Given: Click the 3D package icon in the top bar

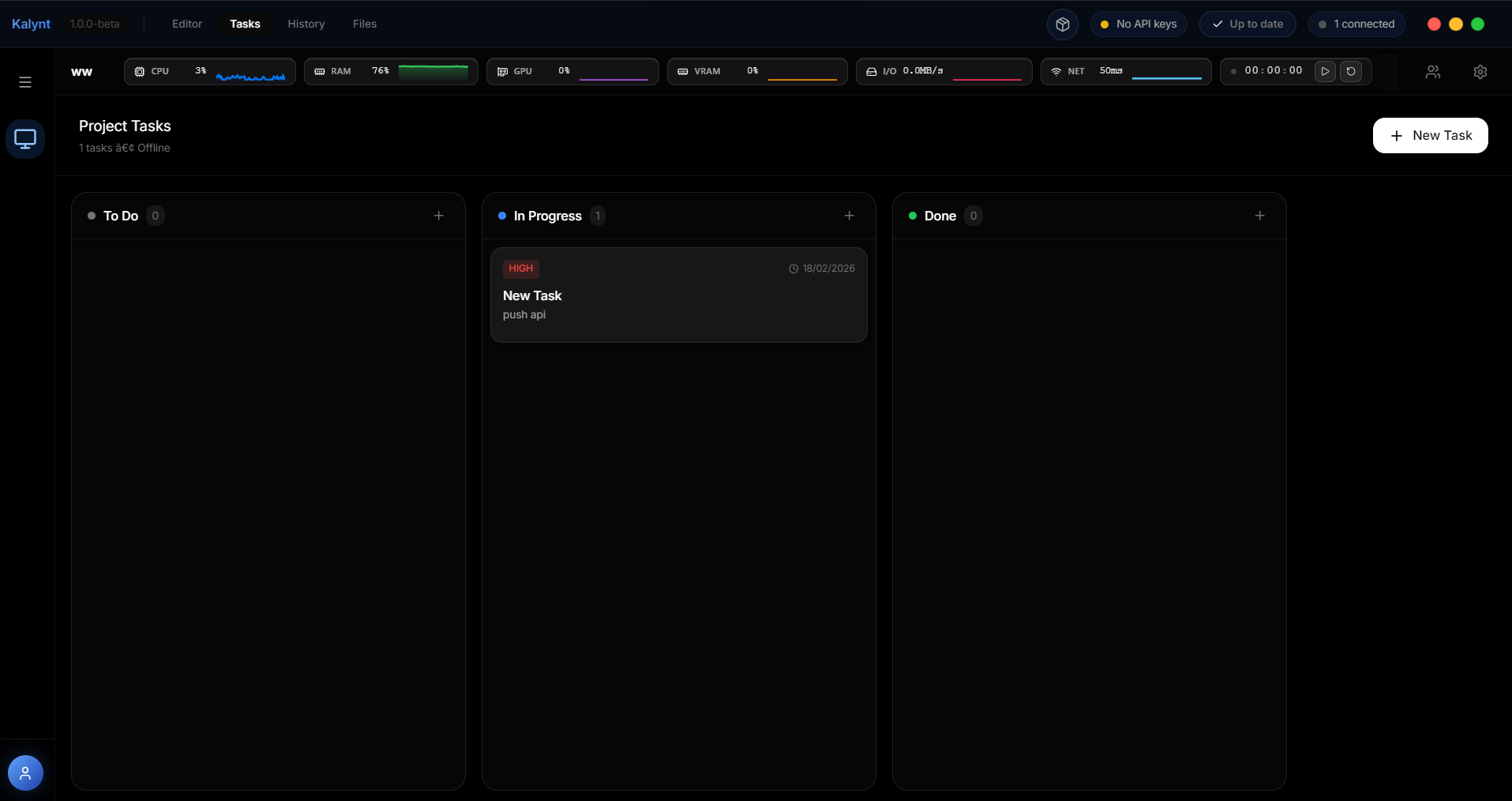Looking at the screenshot, I should [x=1062, y=24].
